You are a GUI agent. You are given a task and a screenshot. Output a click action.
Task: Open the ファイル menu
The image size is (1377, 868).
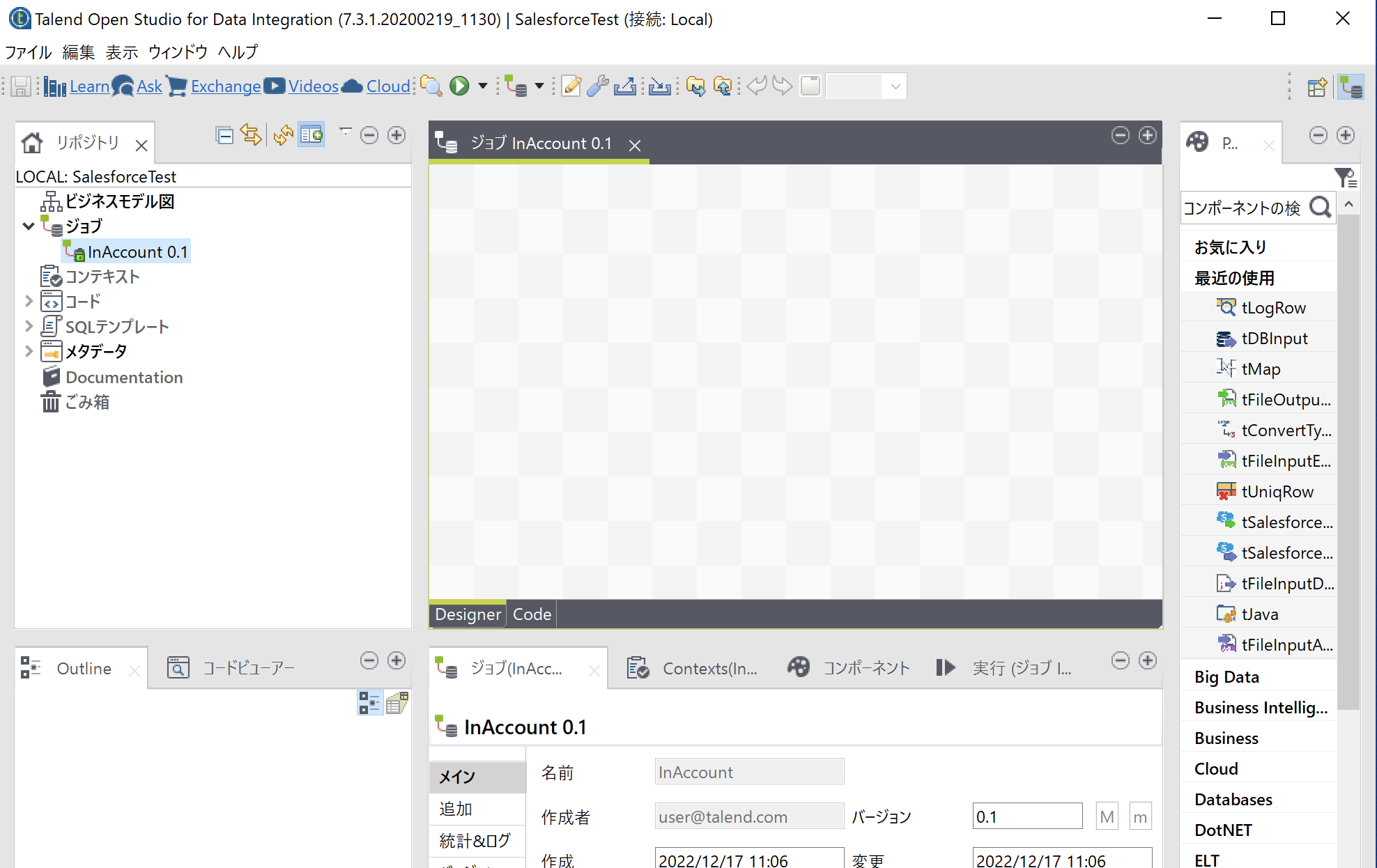coord(28,52)
